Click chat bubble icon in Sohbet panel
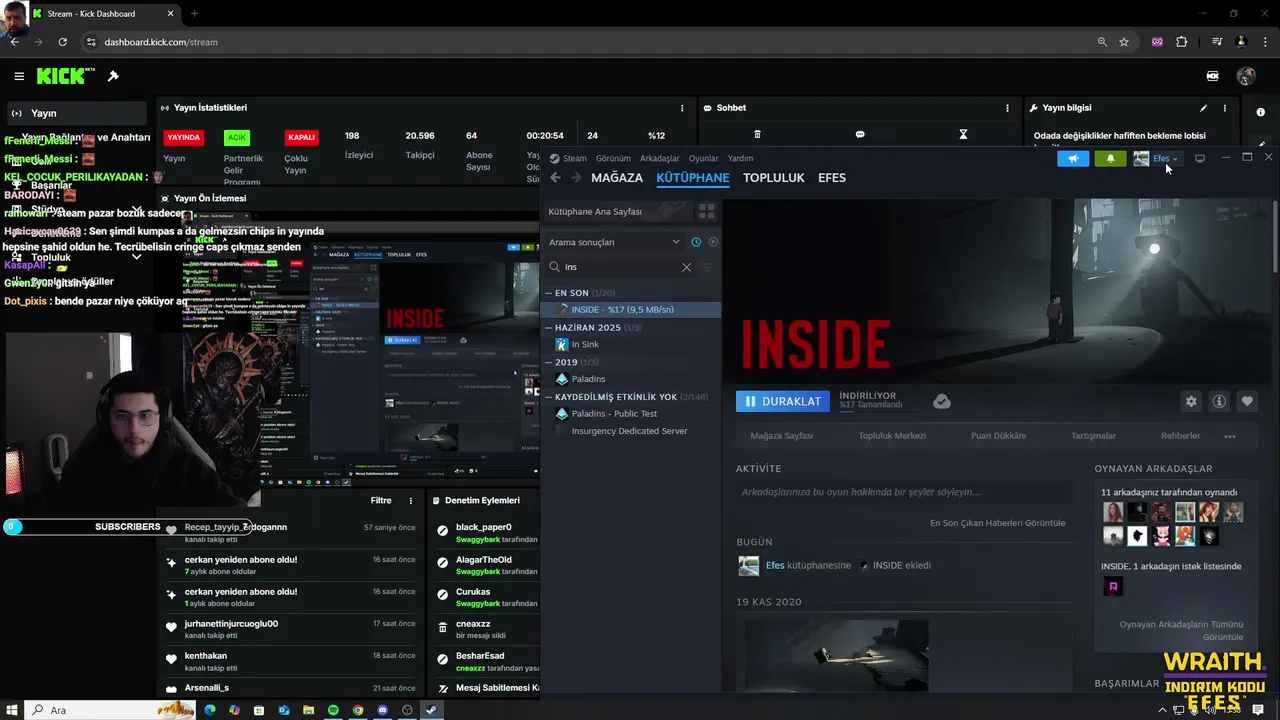This screenshot has height=720, width=1280. tap(860, 134)
